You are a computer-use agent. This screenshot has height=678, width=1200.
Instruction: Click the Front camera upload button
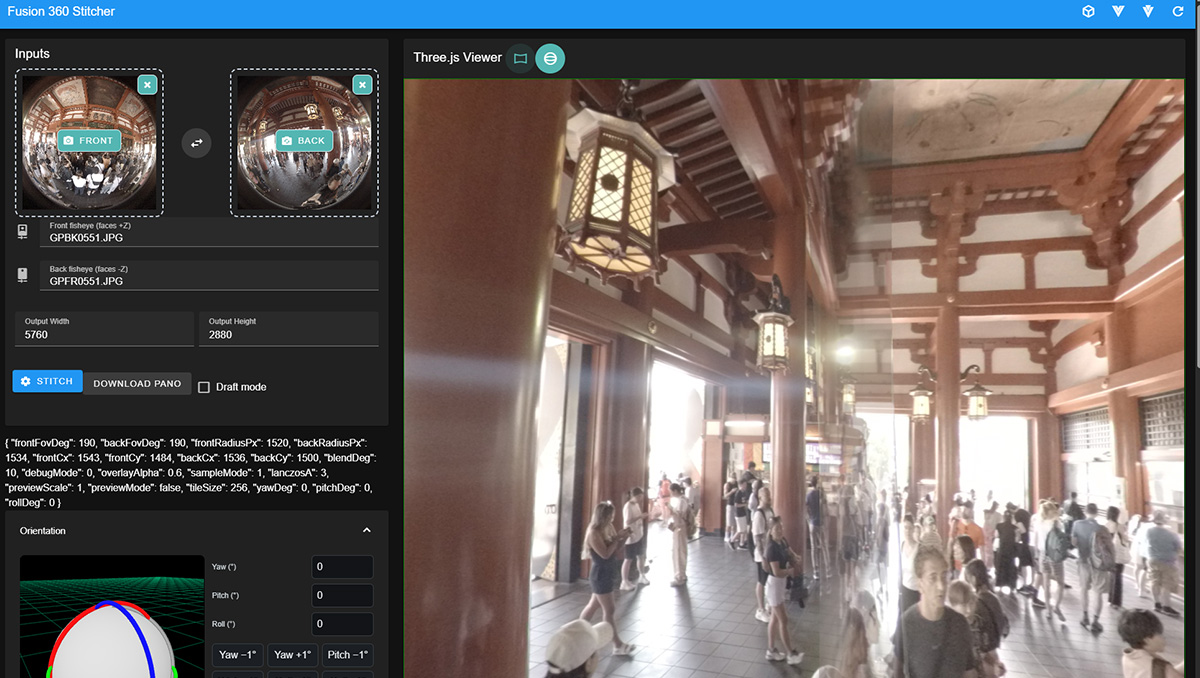click(x=89, y=141)
